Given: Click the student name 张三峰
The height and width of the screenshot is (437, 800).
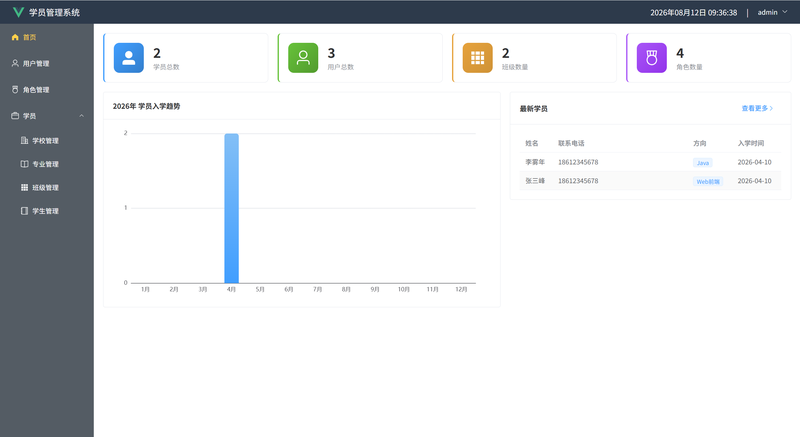Looking at the screenshot, I should 535,181.
